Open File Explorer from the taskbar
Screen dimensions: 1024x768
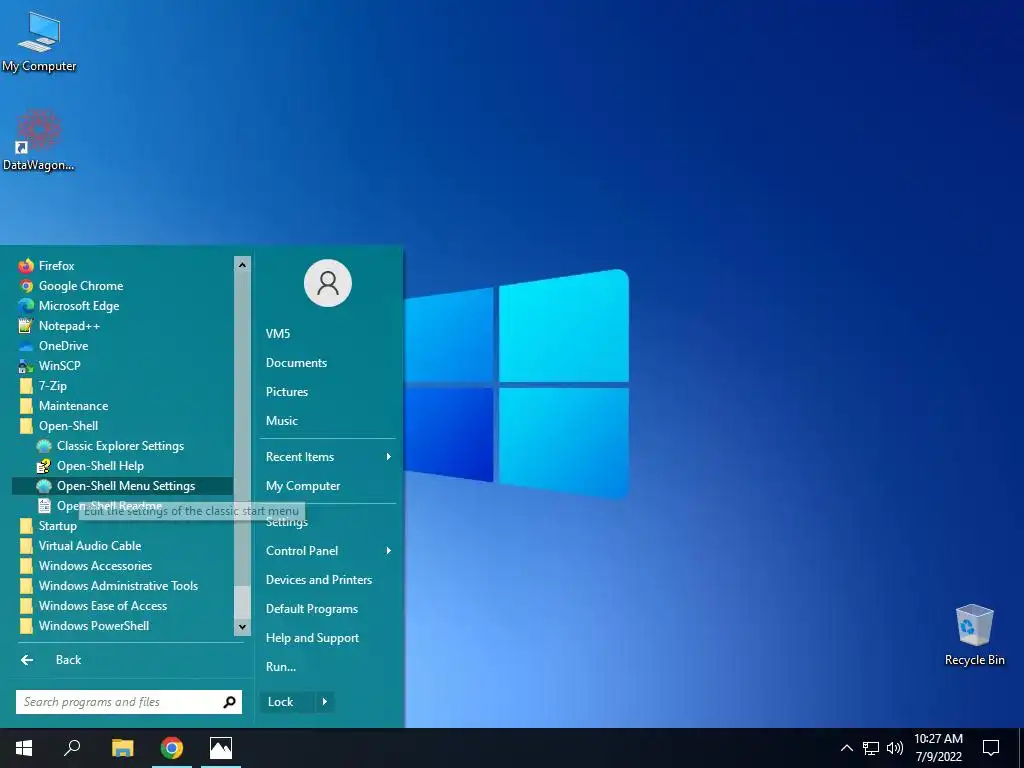(122, 748)
